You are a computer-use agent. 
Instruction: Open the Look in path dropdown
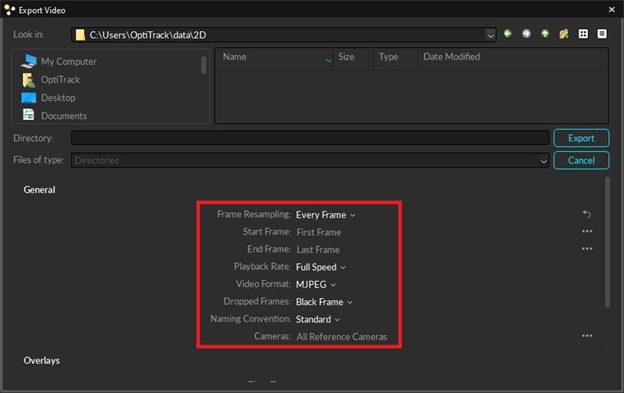point(490,35)
